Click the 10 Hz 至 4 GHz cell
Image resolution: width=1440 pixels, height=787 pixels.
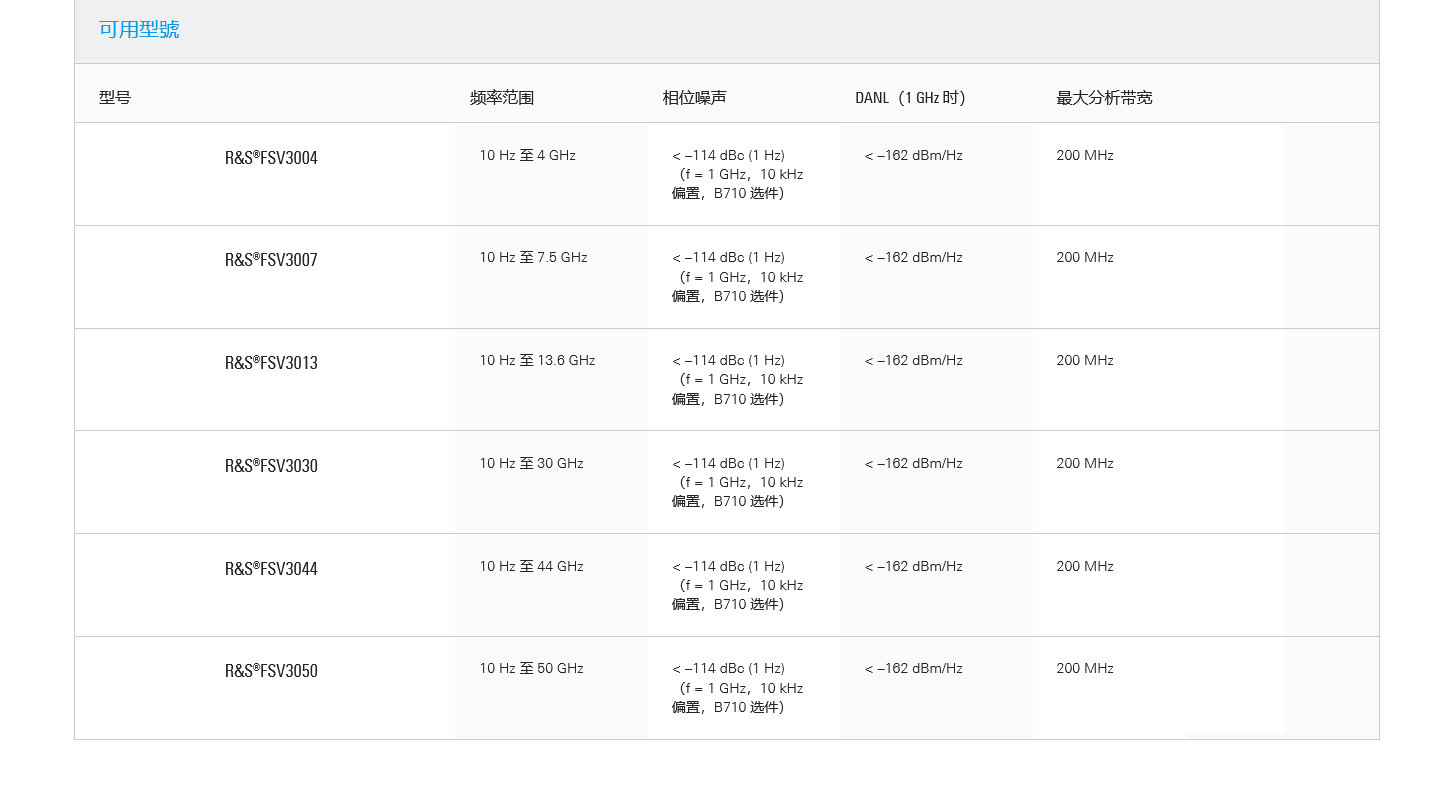pyautogui.click(x=527, y=156)
